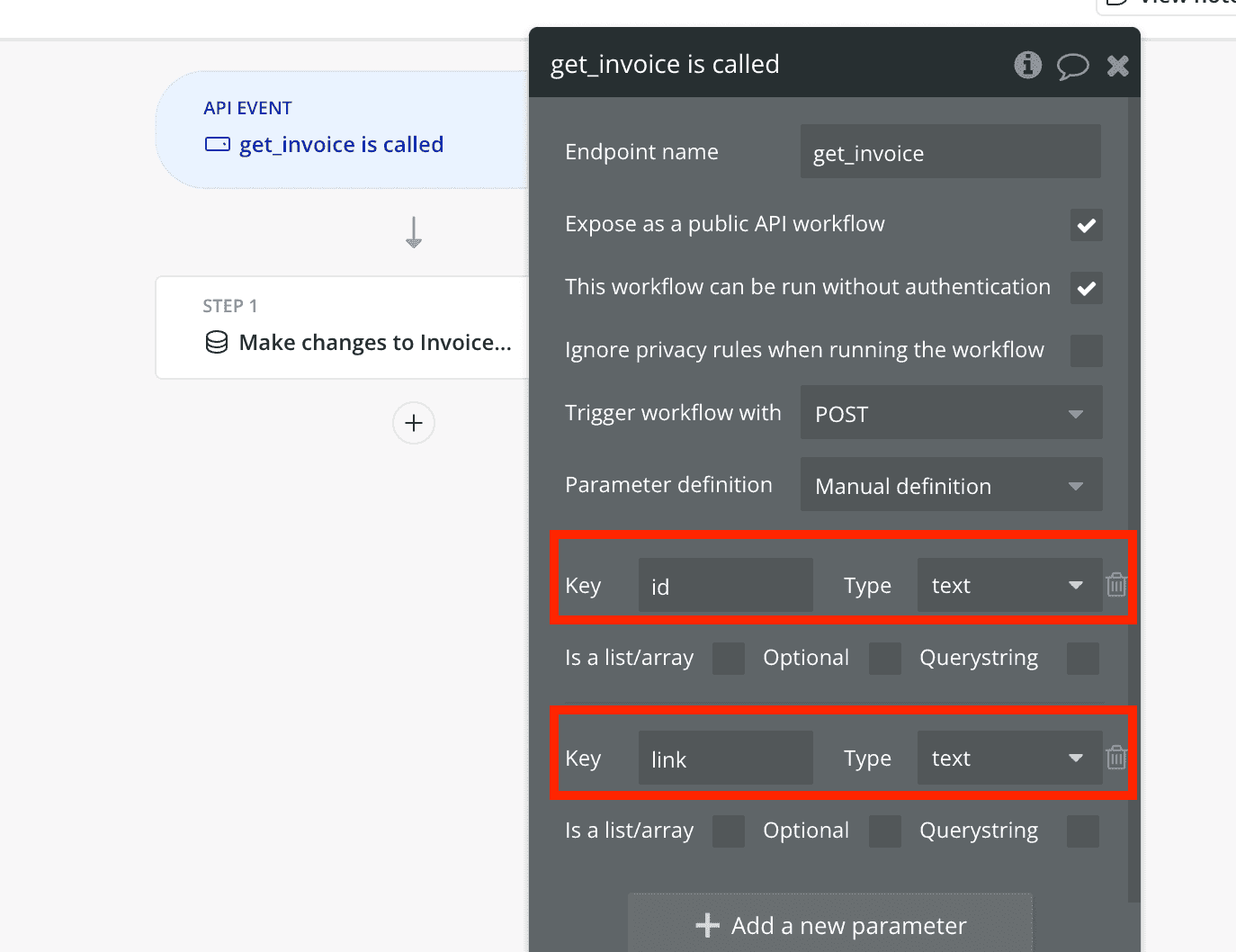Click the info icon in panel header
This screenshot has height=952, width=1236.
click(x=1027, y=65)
